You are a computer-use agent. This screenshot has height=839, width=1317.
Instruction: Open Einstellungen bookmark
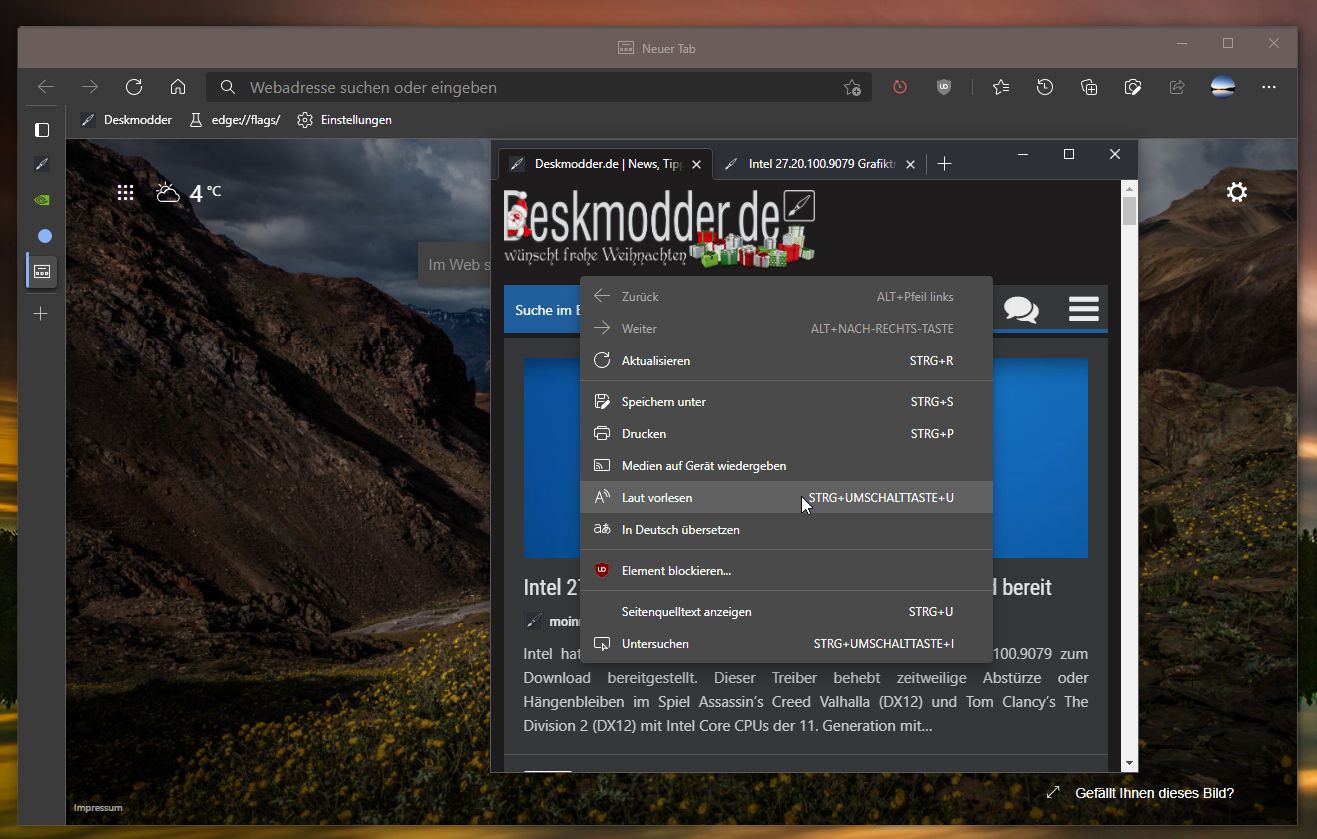click(x=344, y=120)
